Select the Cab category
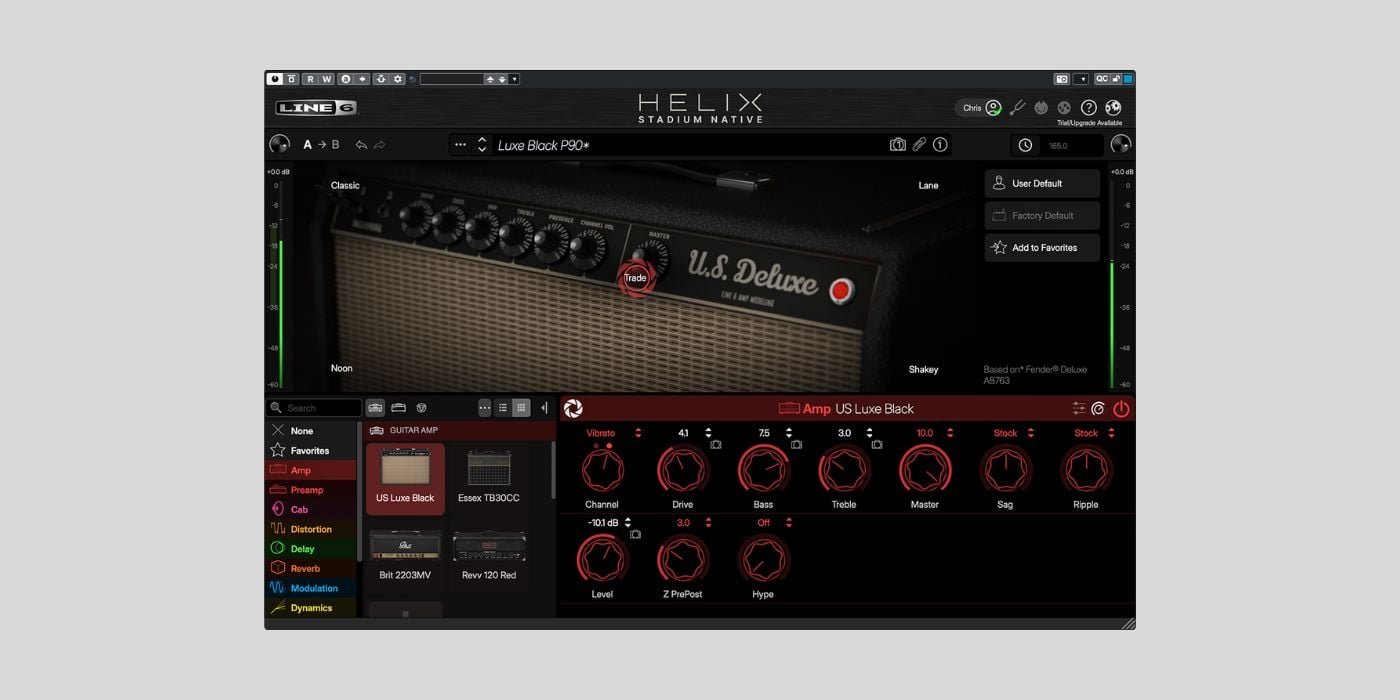1400x700 pixels. pos(311,509)
